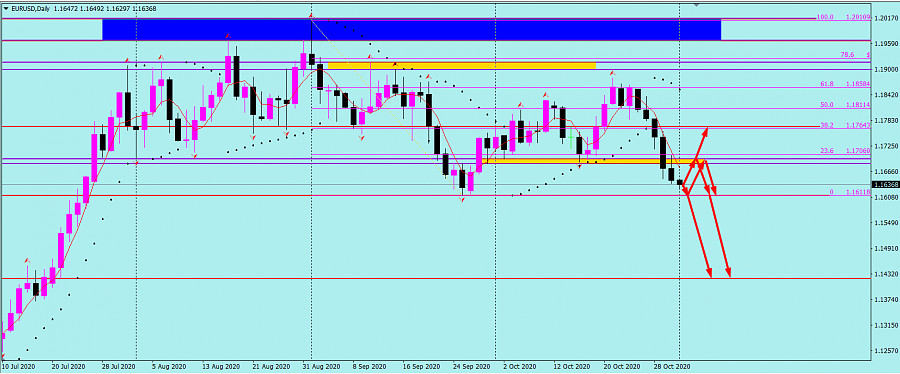Open the EURUSD,Daily chart menu triangle
Screen dimensions: 900x374
click(x=6, y=9)
